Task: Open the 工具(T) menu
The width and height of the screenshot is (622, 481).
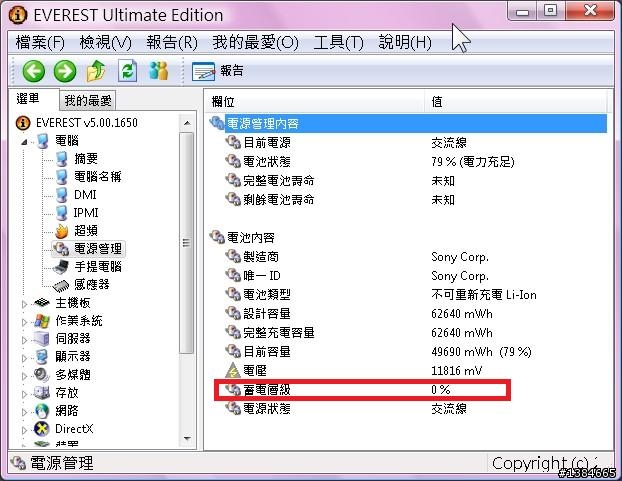Action: pyautogui.click(x=338, y=42)
